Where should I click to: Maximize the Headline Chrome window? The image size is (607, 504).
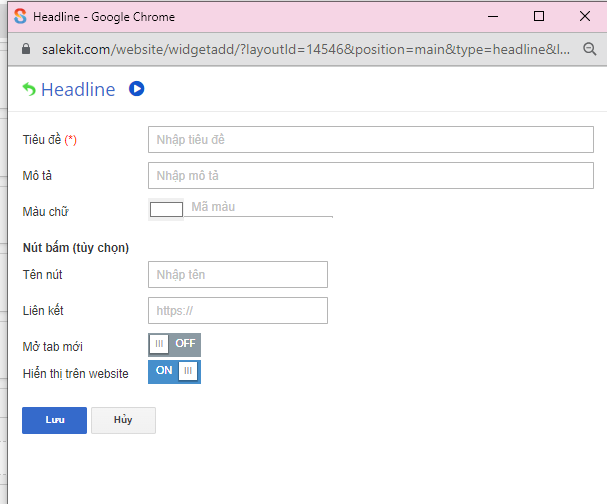click(539, 17)
